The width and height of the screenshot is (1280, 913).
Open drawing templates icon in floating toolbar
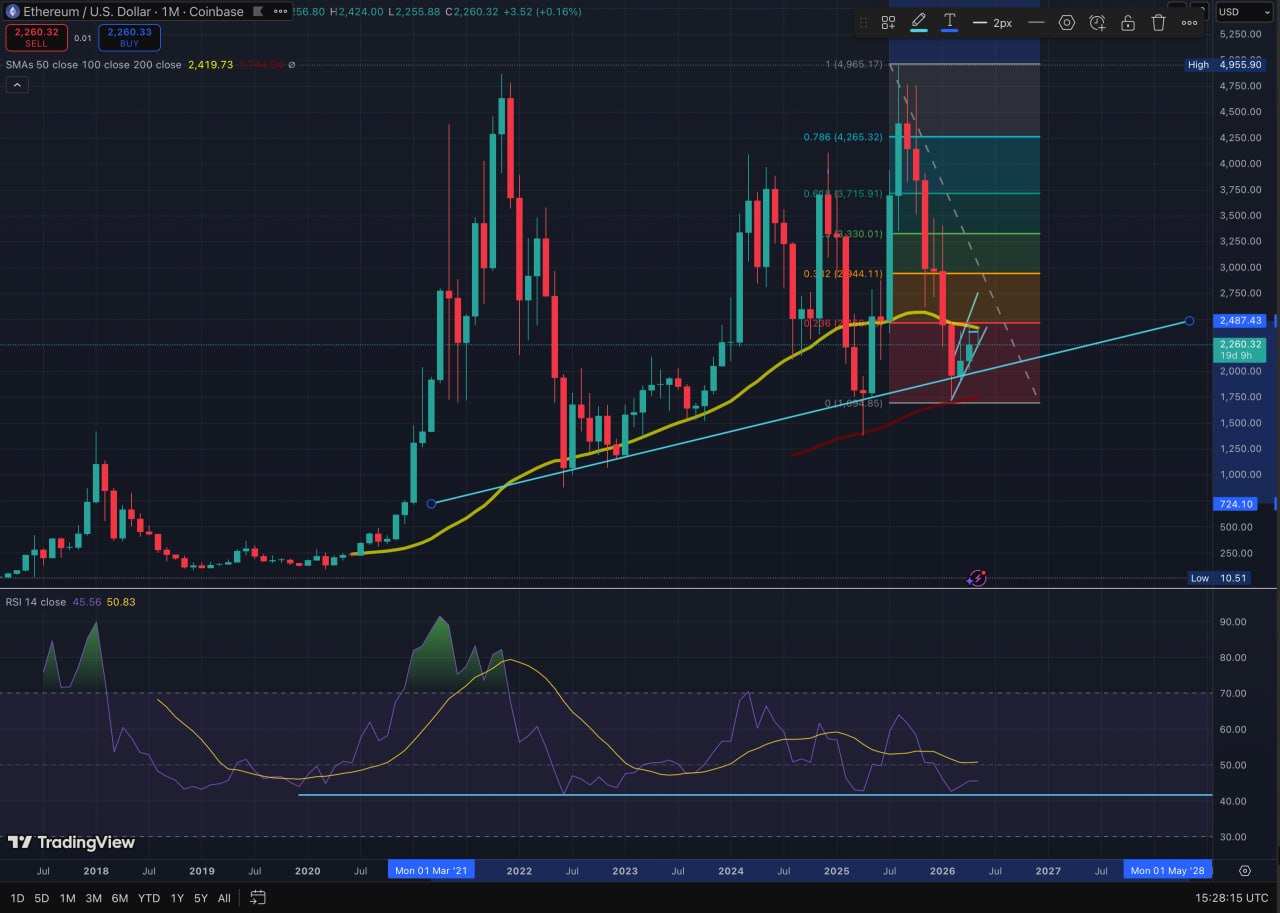(888, 22)
